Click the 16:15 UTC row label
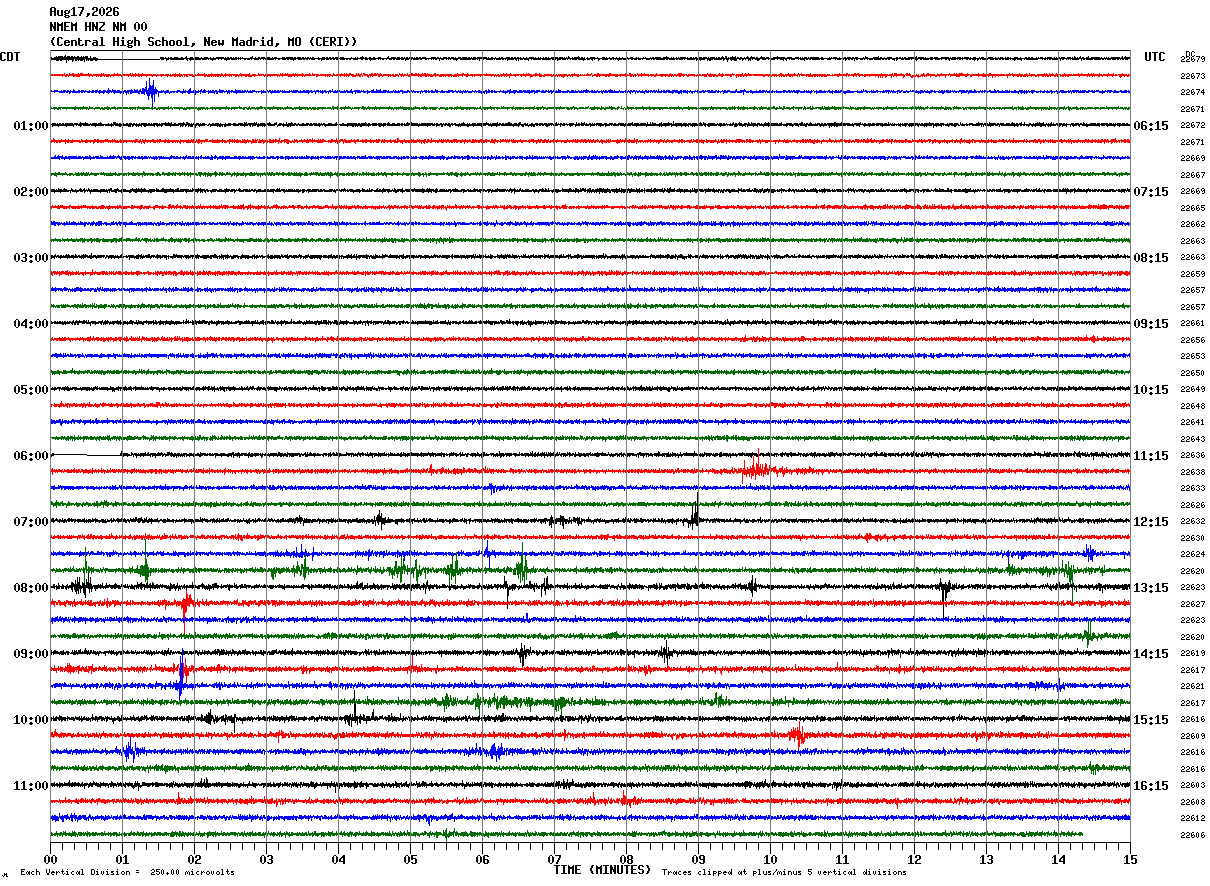The height and width of the screenshot is (886, 1210). (x=1151, y=786)
